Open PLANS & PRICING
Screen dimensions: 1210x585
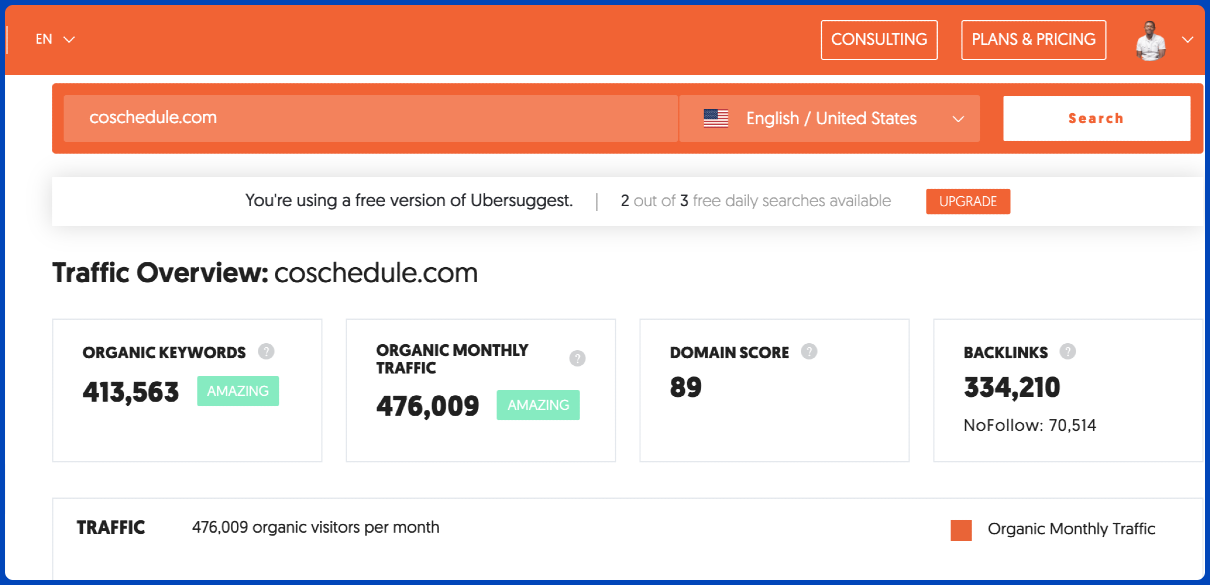coord(1033,40)
